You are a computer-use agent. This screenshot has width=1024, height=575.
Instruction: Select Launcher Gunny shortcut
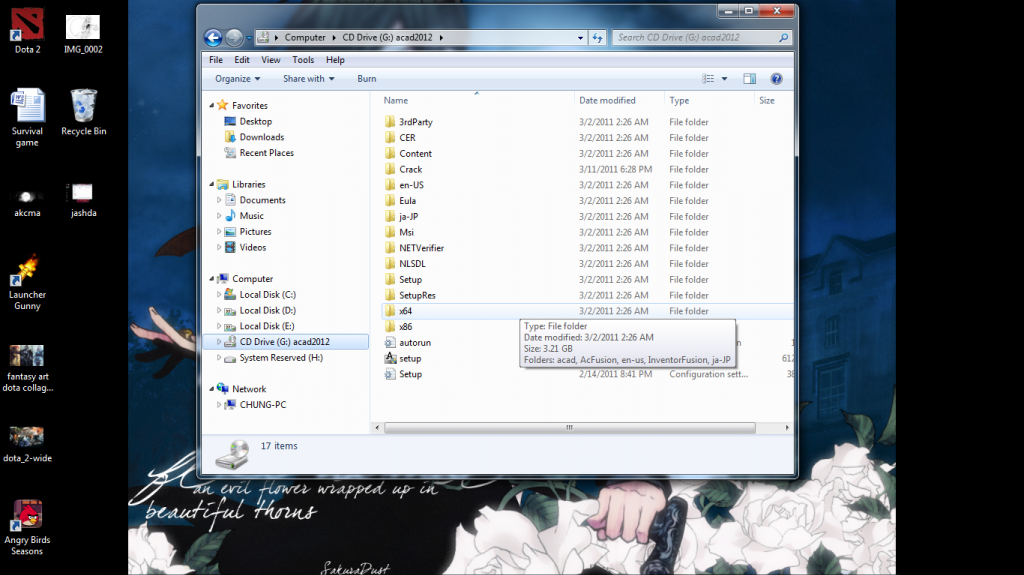coord(27,283)
